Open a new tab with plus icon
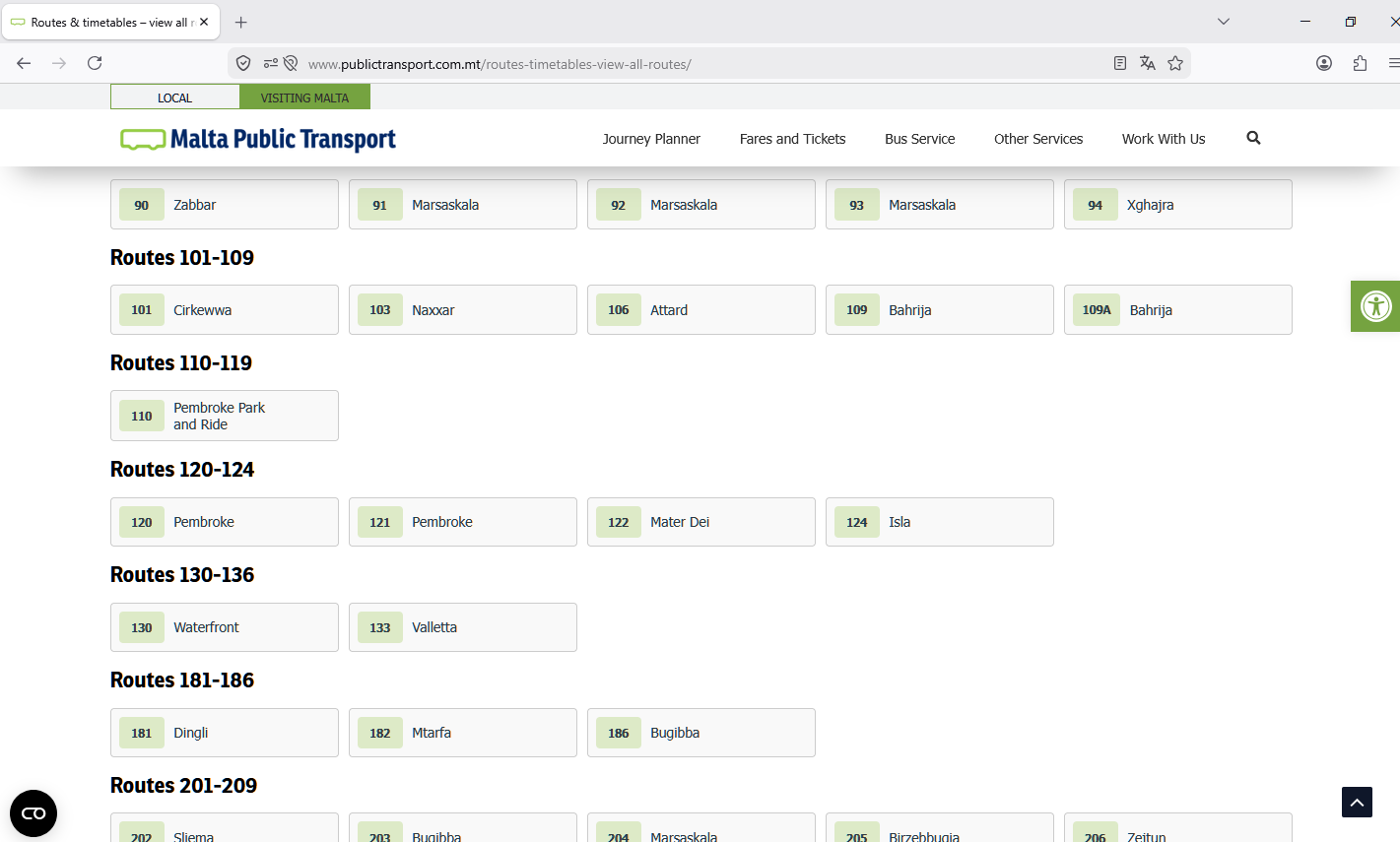 point(241,22)
